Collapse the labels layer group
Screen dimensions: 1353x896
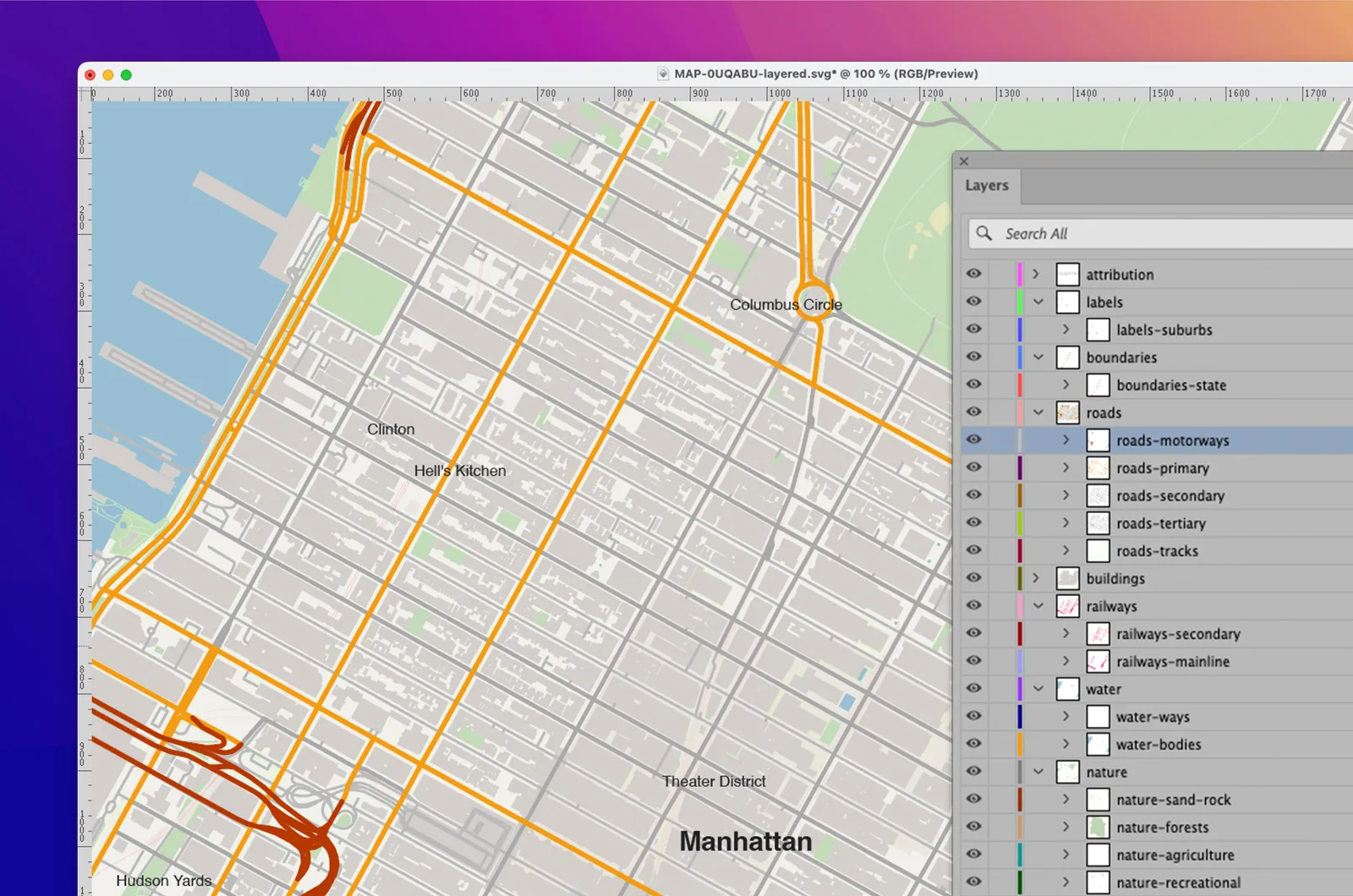(1038, 302)
